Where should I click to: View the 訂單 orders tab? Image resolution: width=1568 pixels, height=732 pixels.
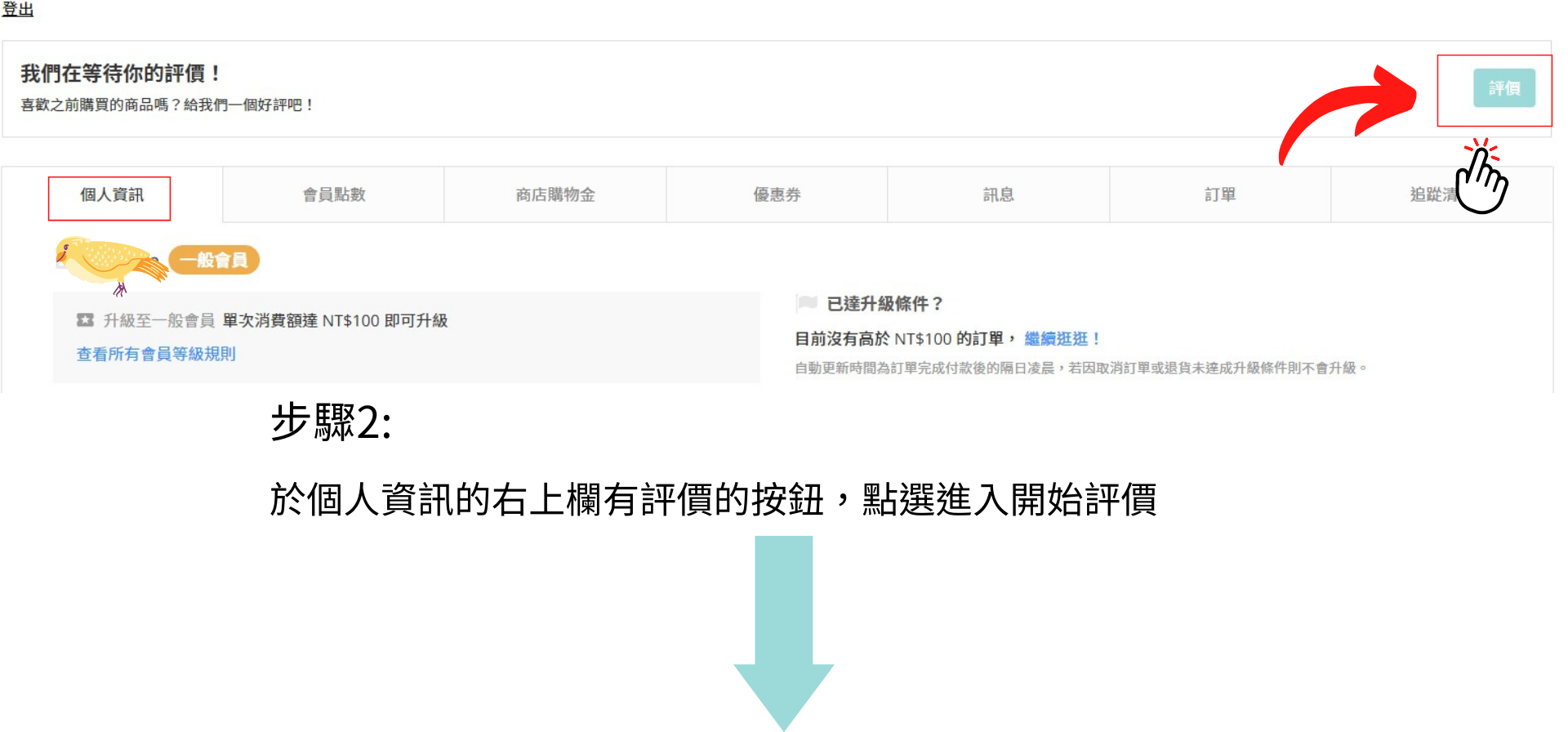pos(1220,195)
